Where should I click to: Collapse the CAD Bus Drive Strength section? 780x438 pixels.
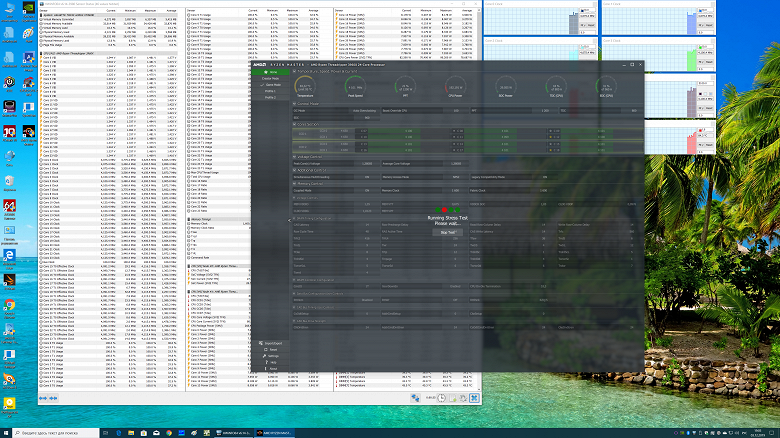[294, 321]
